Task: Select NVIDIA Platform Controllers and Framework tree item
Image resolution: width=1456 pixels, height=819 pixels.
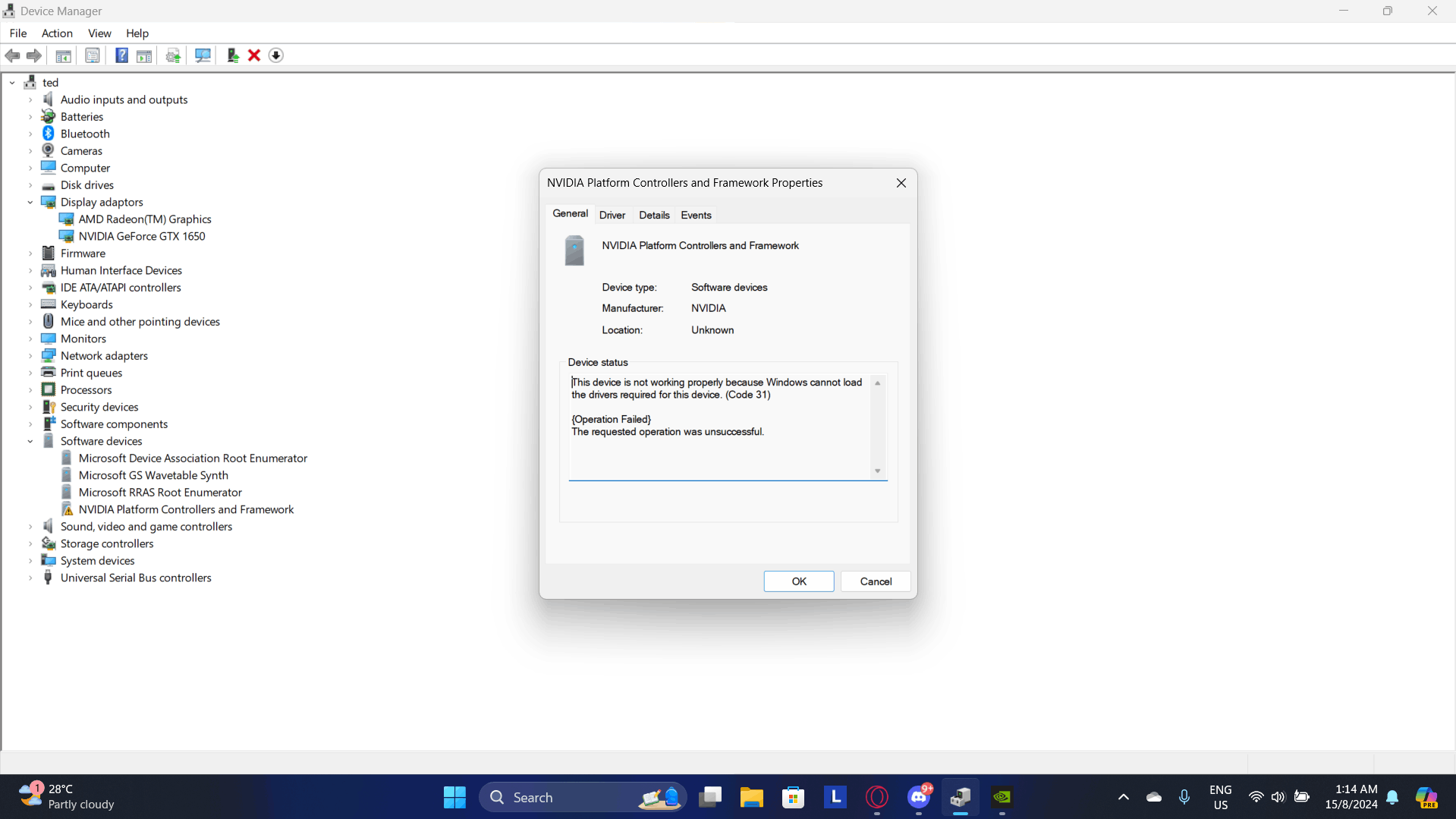Action: pyautogui.click(x=186, y=509)
